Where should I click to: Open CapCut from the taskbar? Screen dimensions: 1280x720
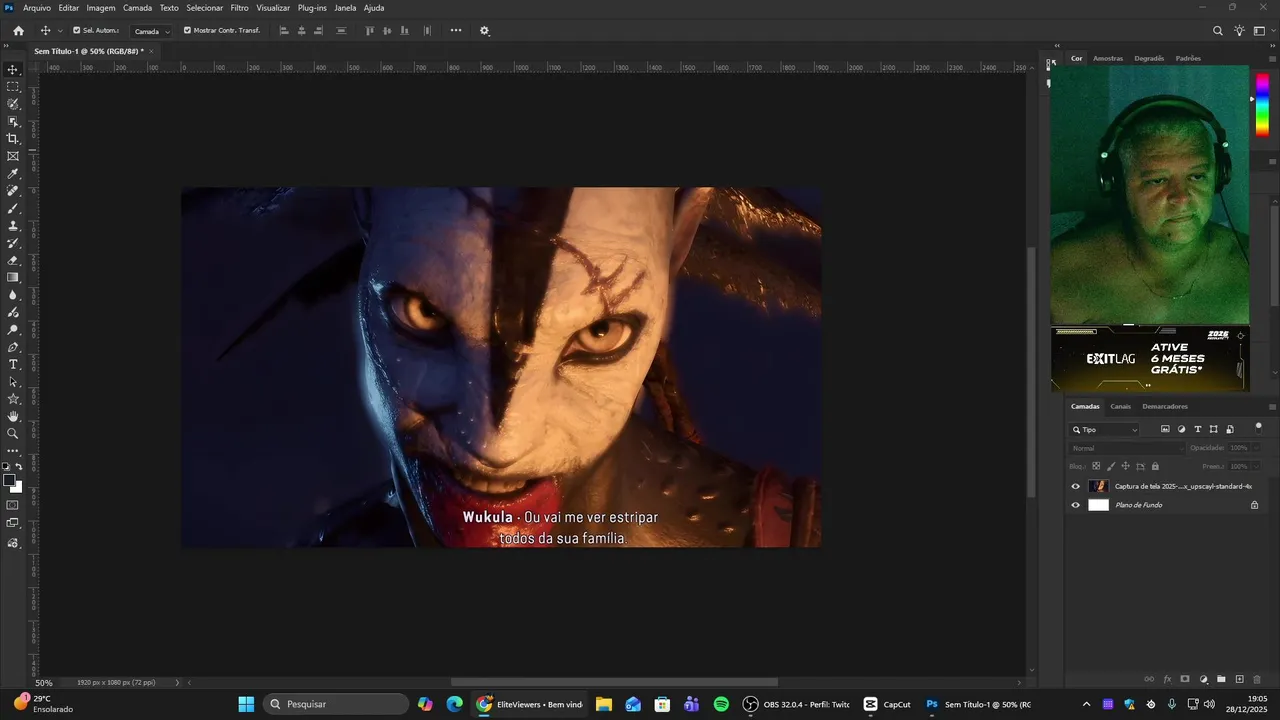click(x=887, y=704)
